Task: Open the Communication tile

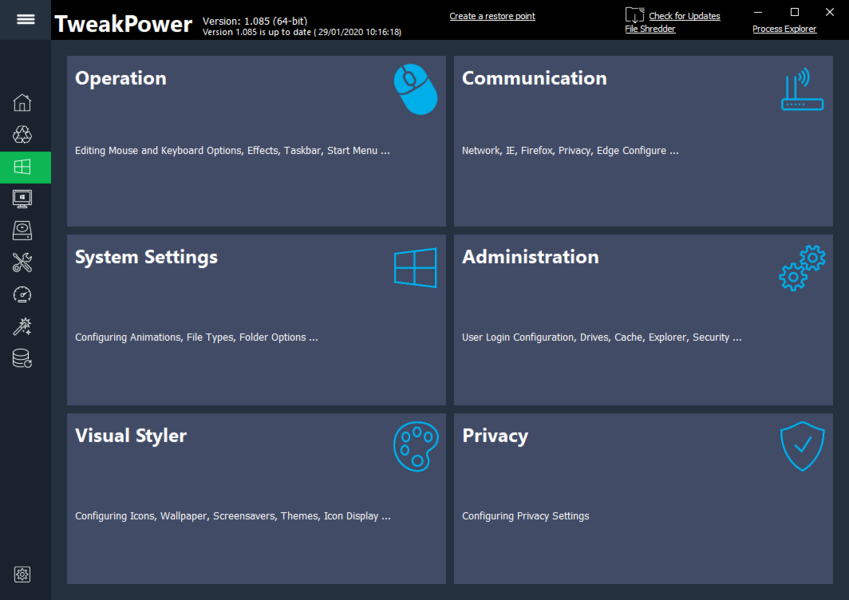Action: [643, 141]
